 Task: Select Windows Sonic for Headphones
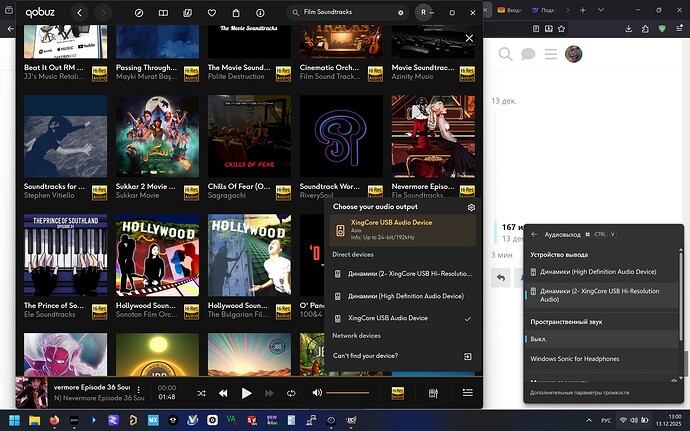tap(601, 359)
